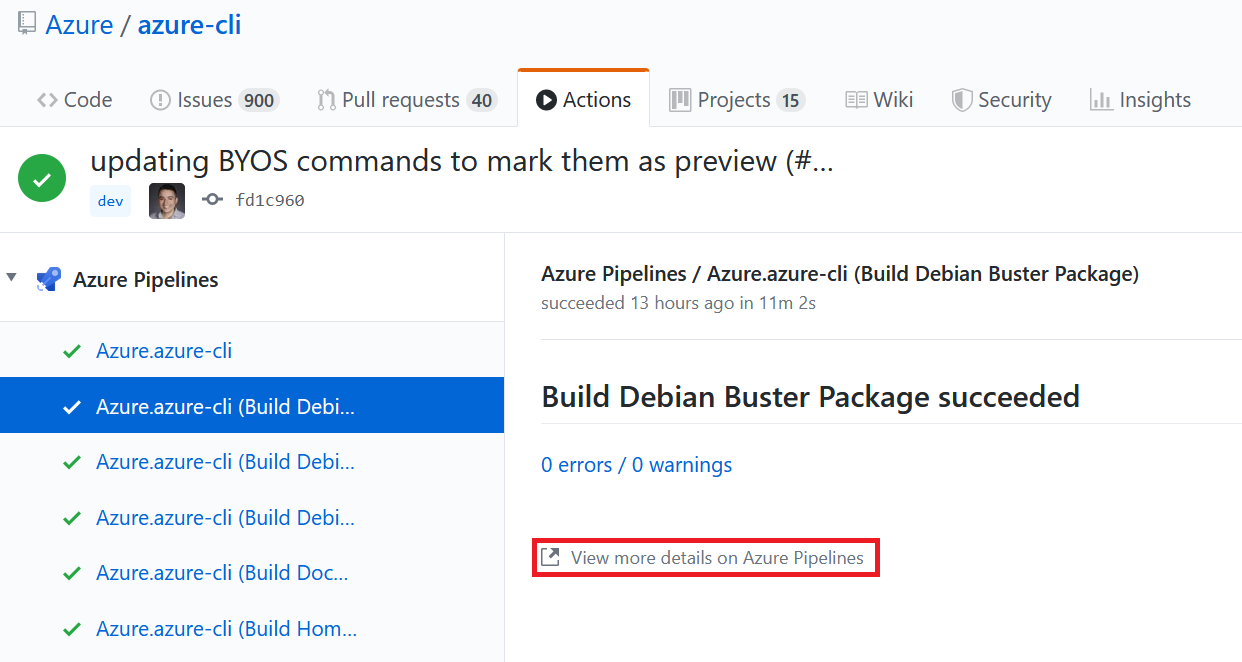Click the Azure Pipelines logo icon
This screenshot has width=1242, height=662.
(x=48, y=280)
